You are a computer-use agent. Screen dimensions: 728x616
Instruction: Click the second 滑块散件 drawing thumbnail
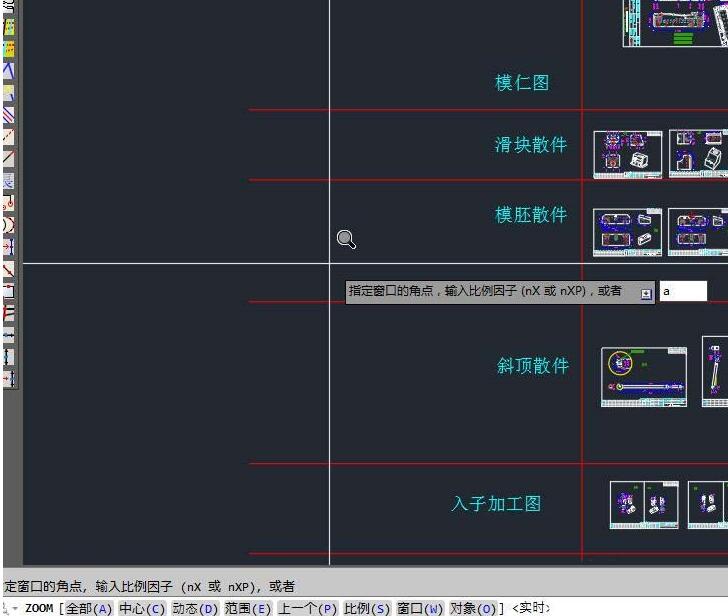[x=698, y=154]
